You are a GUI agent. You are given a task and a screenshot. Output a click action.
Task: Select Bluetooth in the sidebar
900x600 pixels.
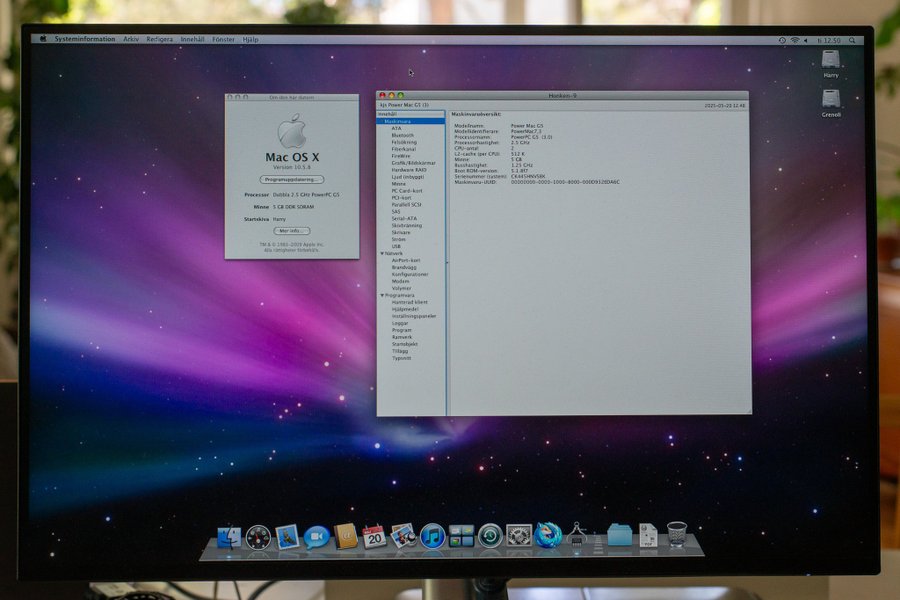(402, 136)
